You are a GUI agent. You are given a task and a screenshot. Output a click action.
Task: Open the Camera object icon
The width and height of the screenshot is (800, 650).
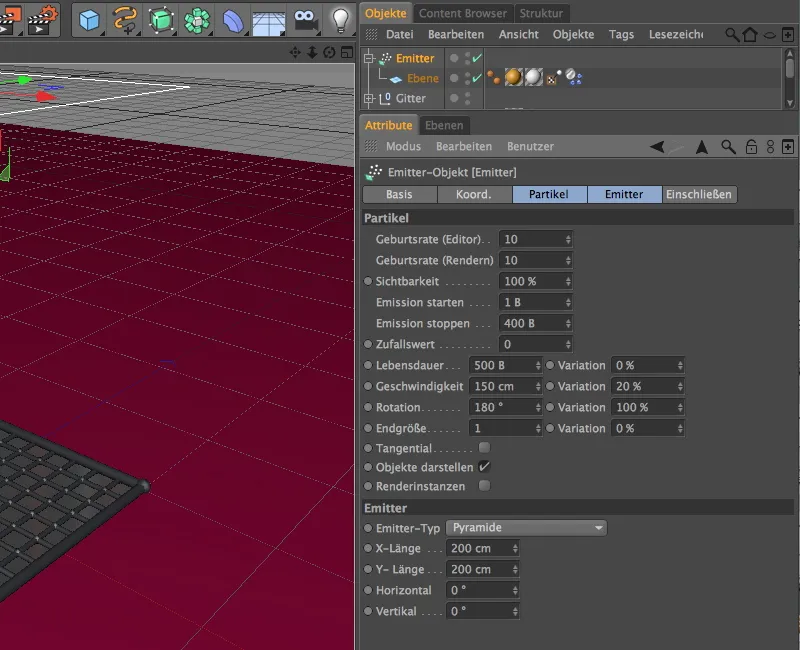(x=305, y=21)
